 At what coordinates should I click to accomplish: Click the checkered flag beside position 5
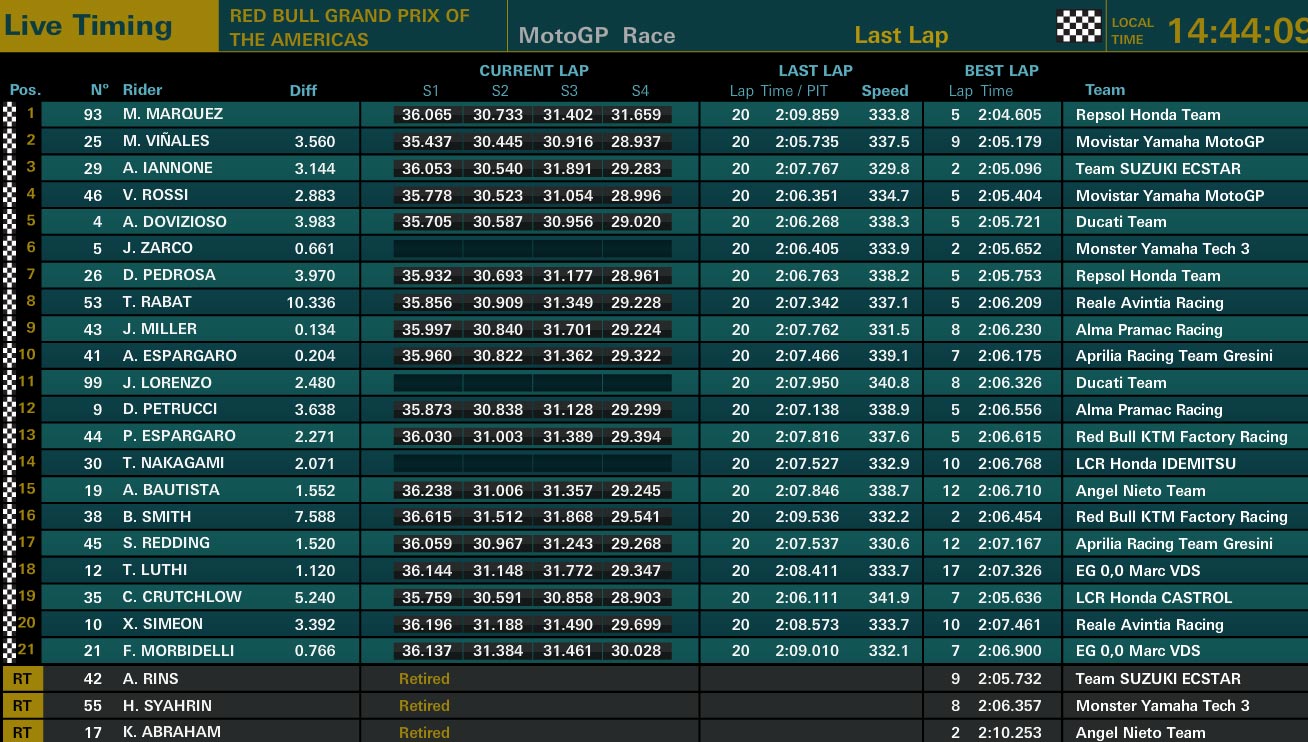click(10, 221)
